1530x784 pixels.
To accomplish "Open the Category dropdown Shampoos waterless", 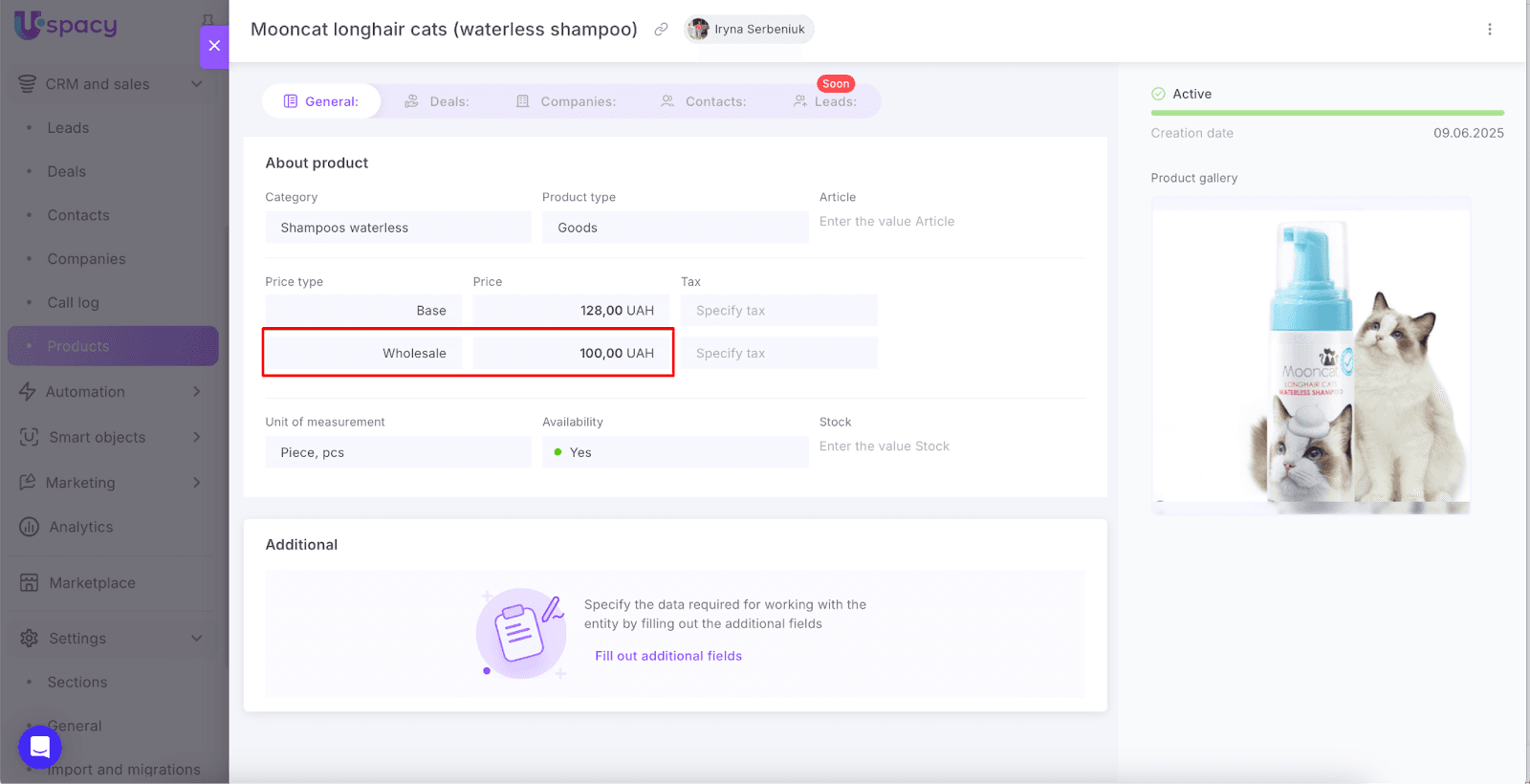I will coord(398,228).
